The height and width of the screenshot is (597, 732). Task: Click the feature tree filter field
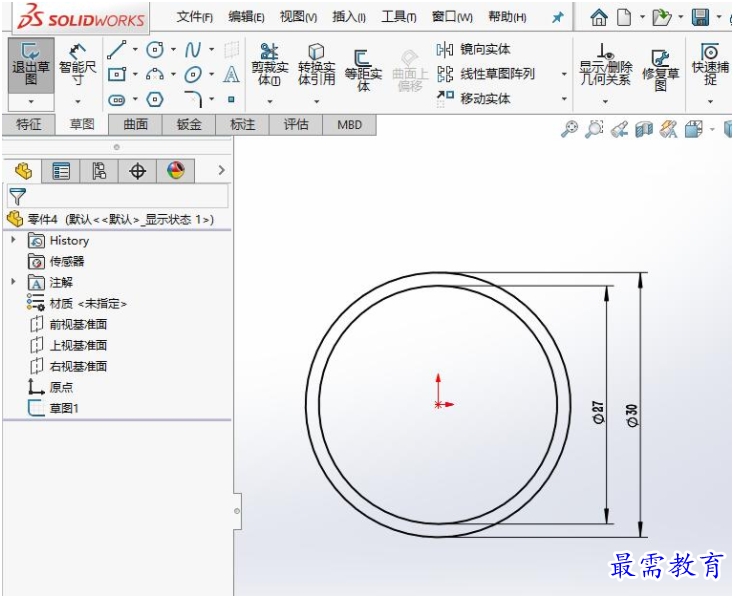[x=118, y=196]
